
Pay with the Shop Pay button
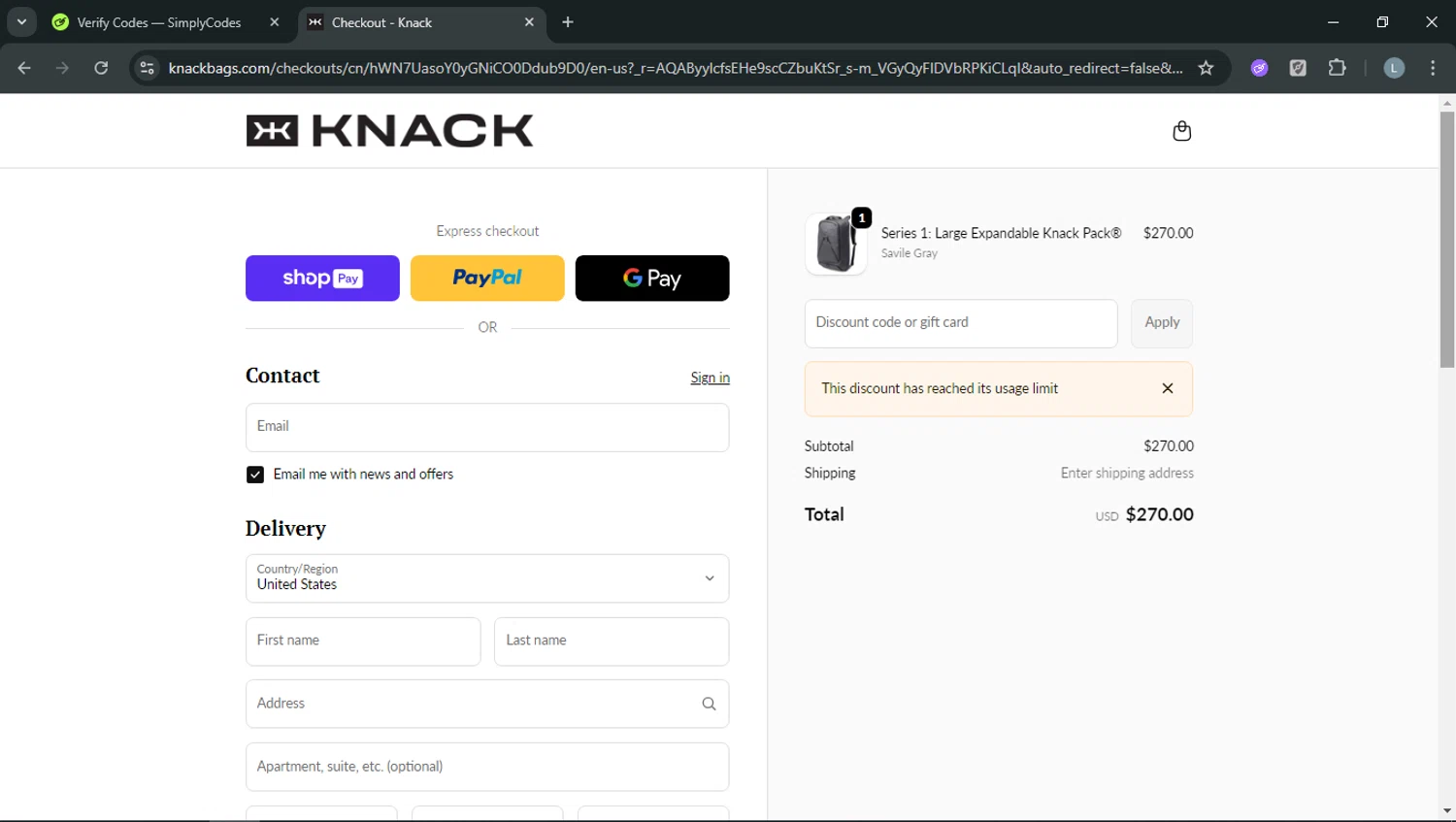pos(322,279)
